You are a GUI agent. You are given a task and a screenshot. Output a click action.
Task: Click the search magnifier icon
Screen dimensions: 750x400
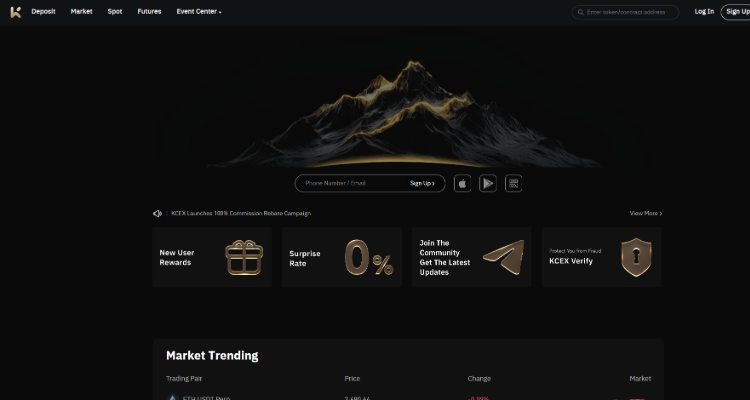click(x=580, y=12)
